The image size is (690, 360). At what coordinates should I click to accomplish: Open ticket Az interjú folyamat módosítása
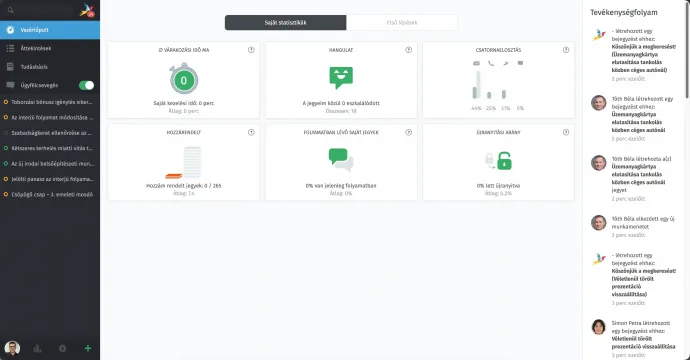(50, 118)
